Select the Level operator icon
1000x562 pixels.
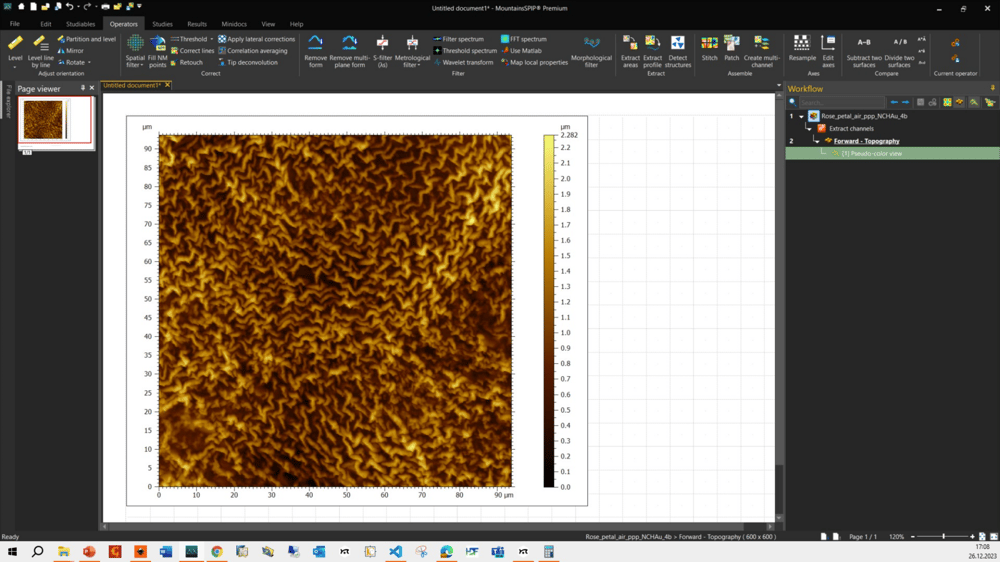[15, 45]
